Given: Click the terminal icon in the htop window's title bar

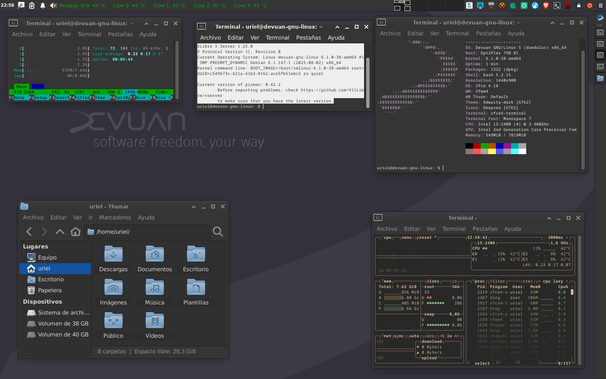Looking at the screenshot, I should coord(13,23).
